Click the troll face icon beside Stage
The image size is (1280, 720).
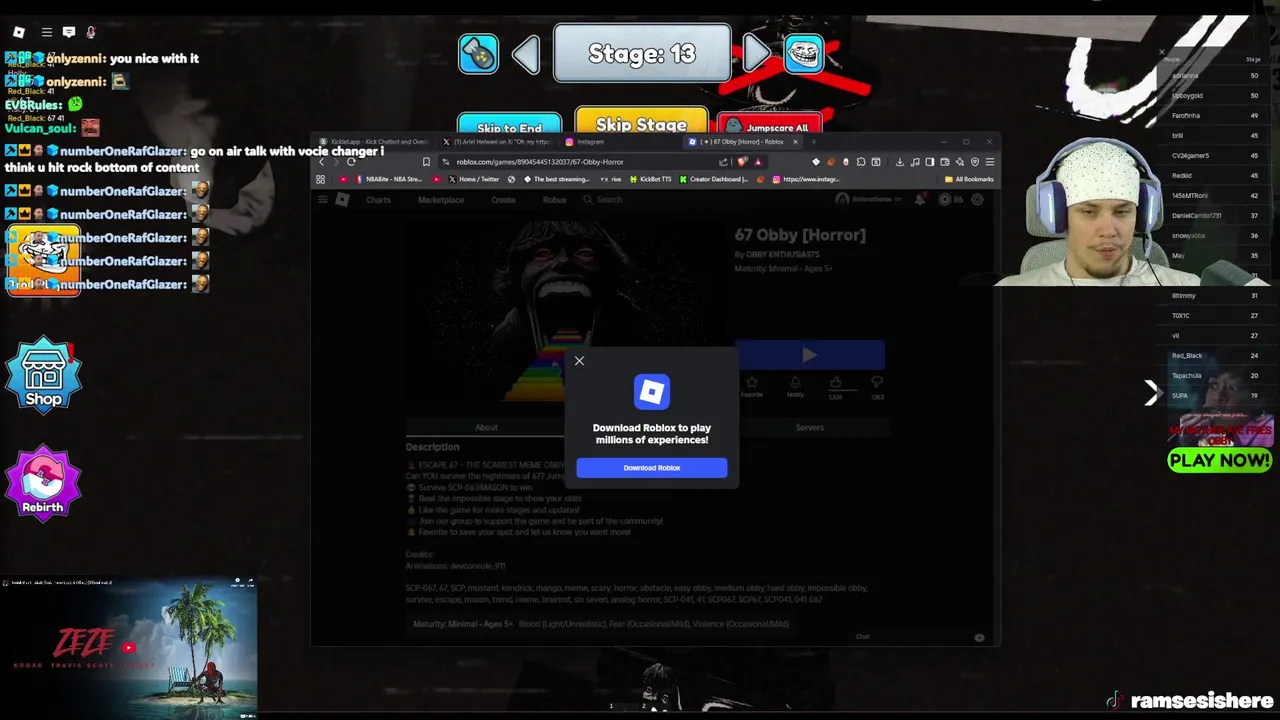point(804,54)
